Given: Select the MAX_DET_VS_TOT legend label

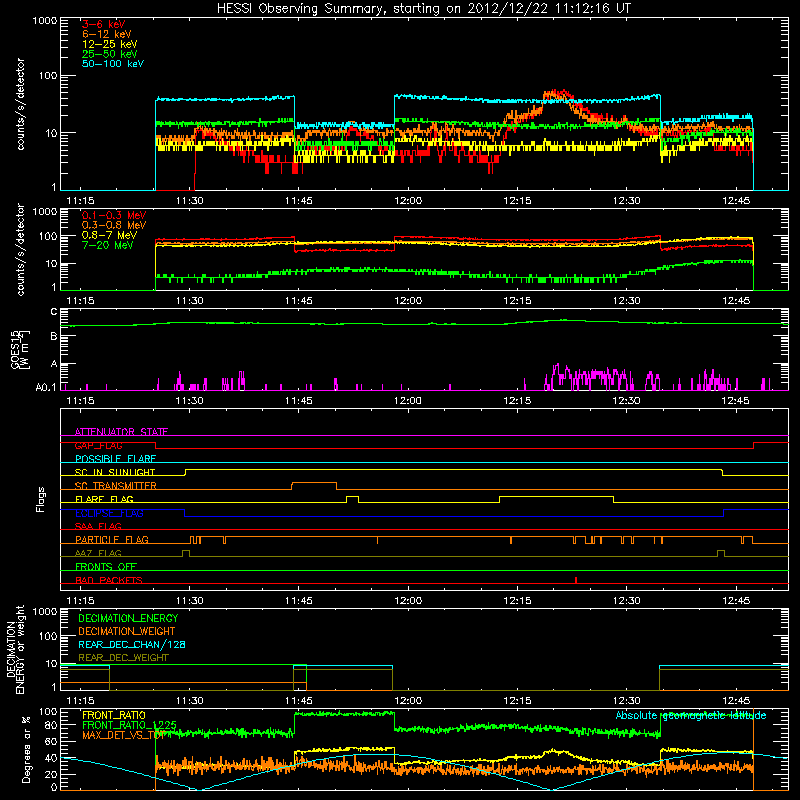Looking at the screenshot, I should coord(123,735).
